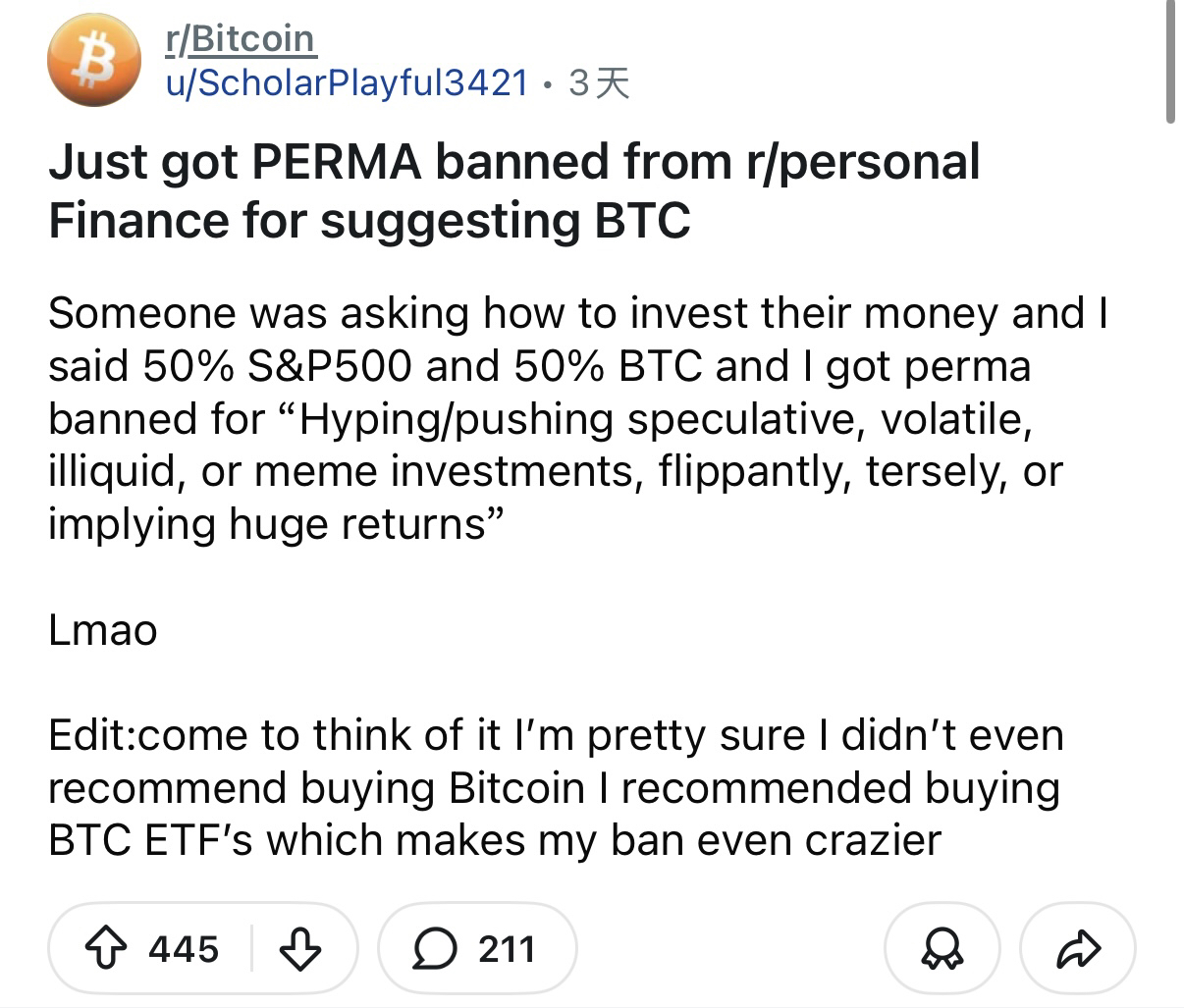Downvote the post with the down arrow
Screen dimensions: 1184x1008
pos(301,948)
